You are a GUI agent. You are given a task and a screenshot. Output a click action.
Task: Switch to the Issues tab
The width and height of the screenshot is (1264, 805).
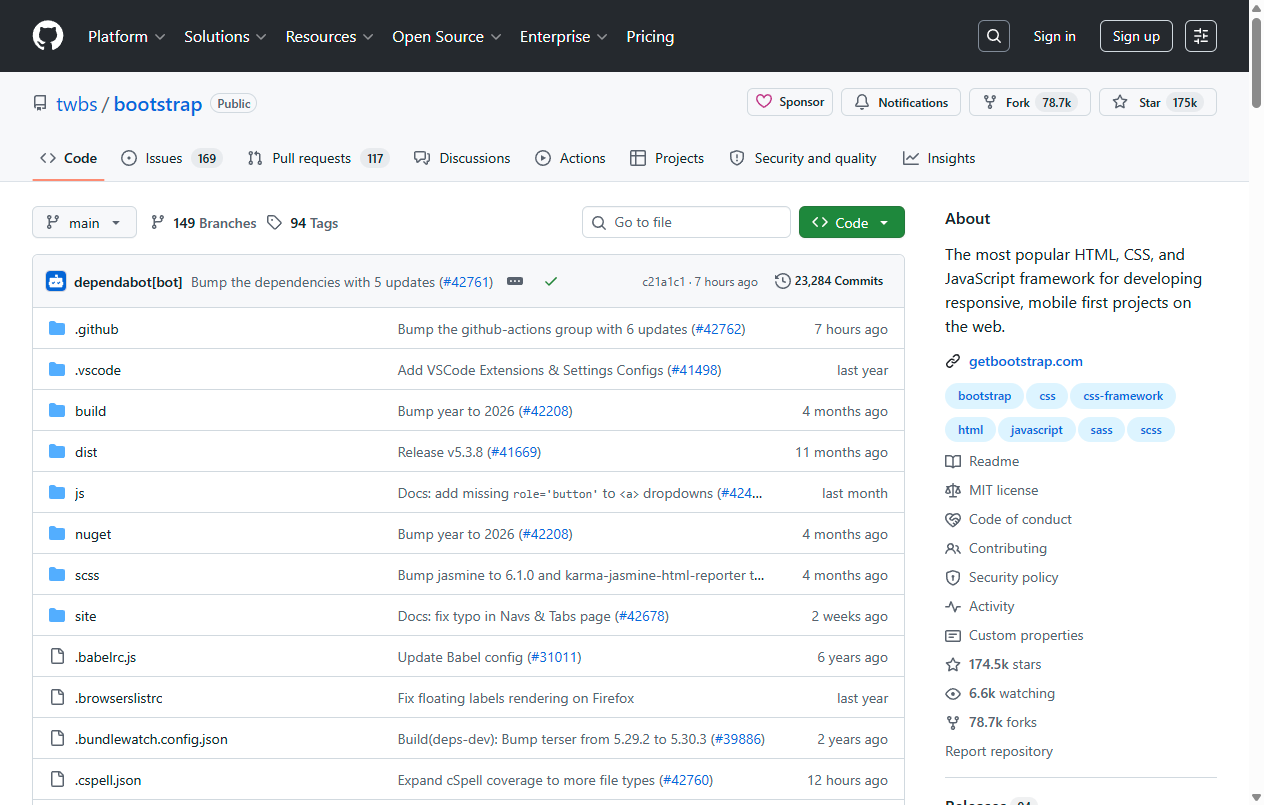tap(171, 158)
